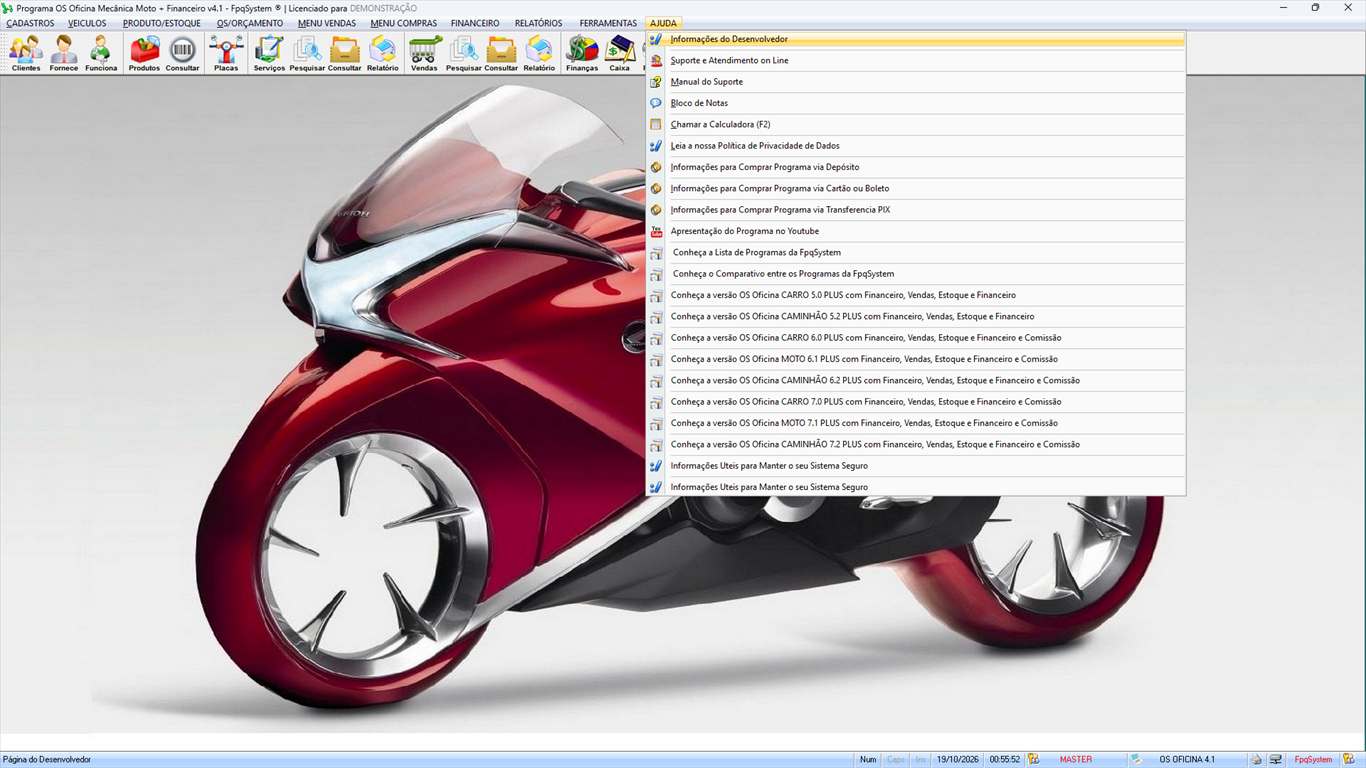Image resolution: width=1366 pixels, height=768 pixels.
Task: Open the FERRAMENTAS menu
Action: click(608, 23)
